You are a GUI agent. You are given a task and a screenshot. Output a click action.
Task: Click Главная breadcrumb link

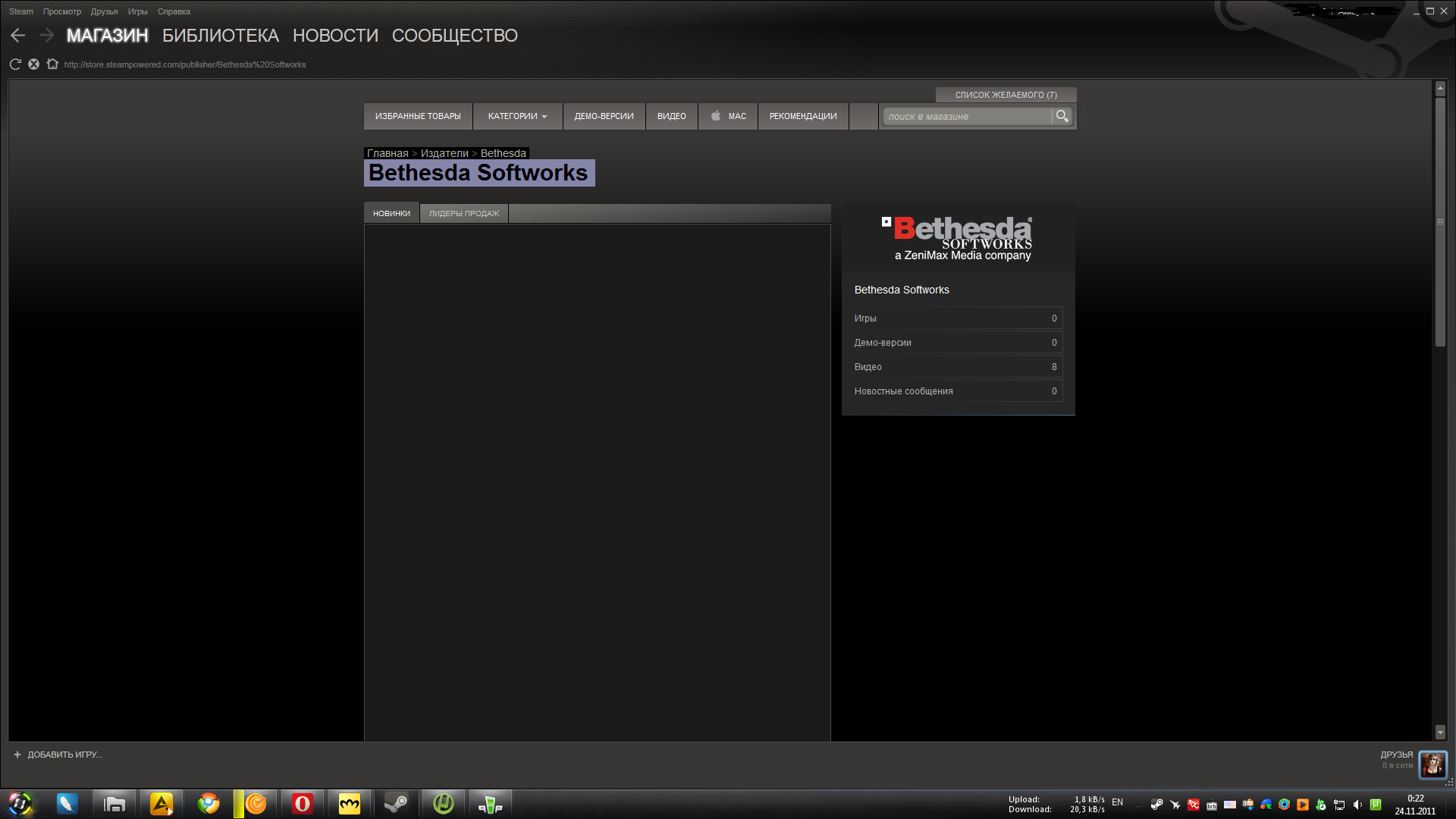click(x=388, y=153)
